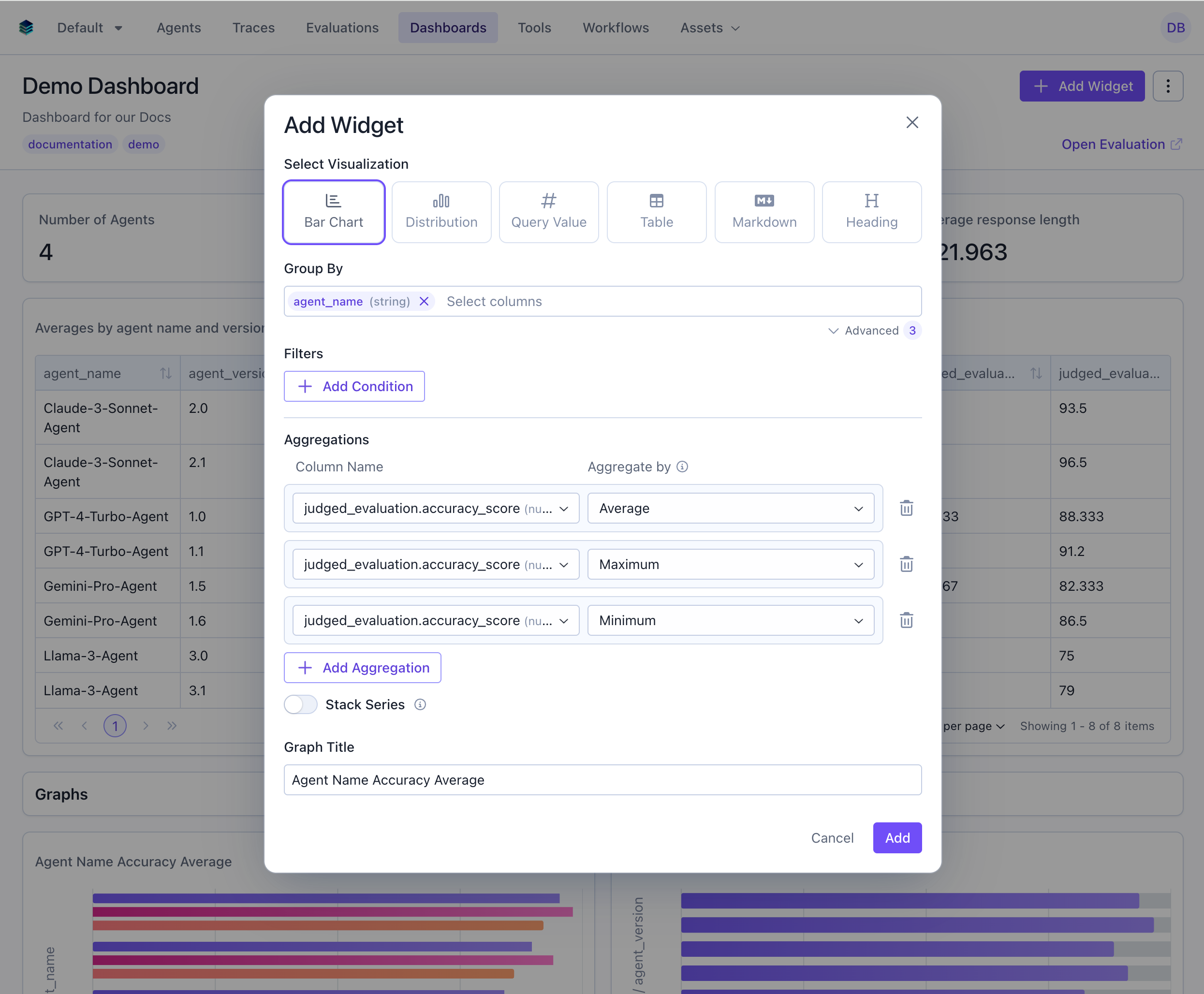Select the Heading visualization
The image size is (1204, 994).
[871, 211]
